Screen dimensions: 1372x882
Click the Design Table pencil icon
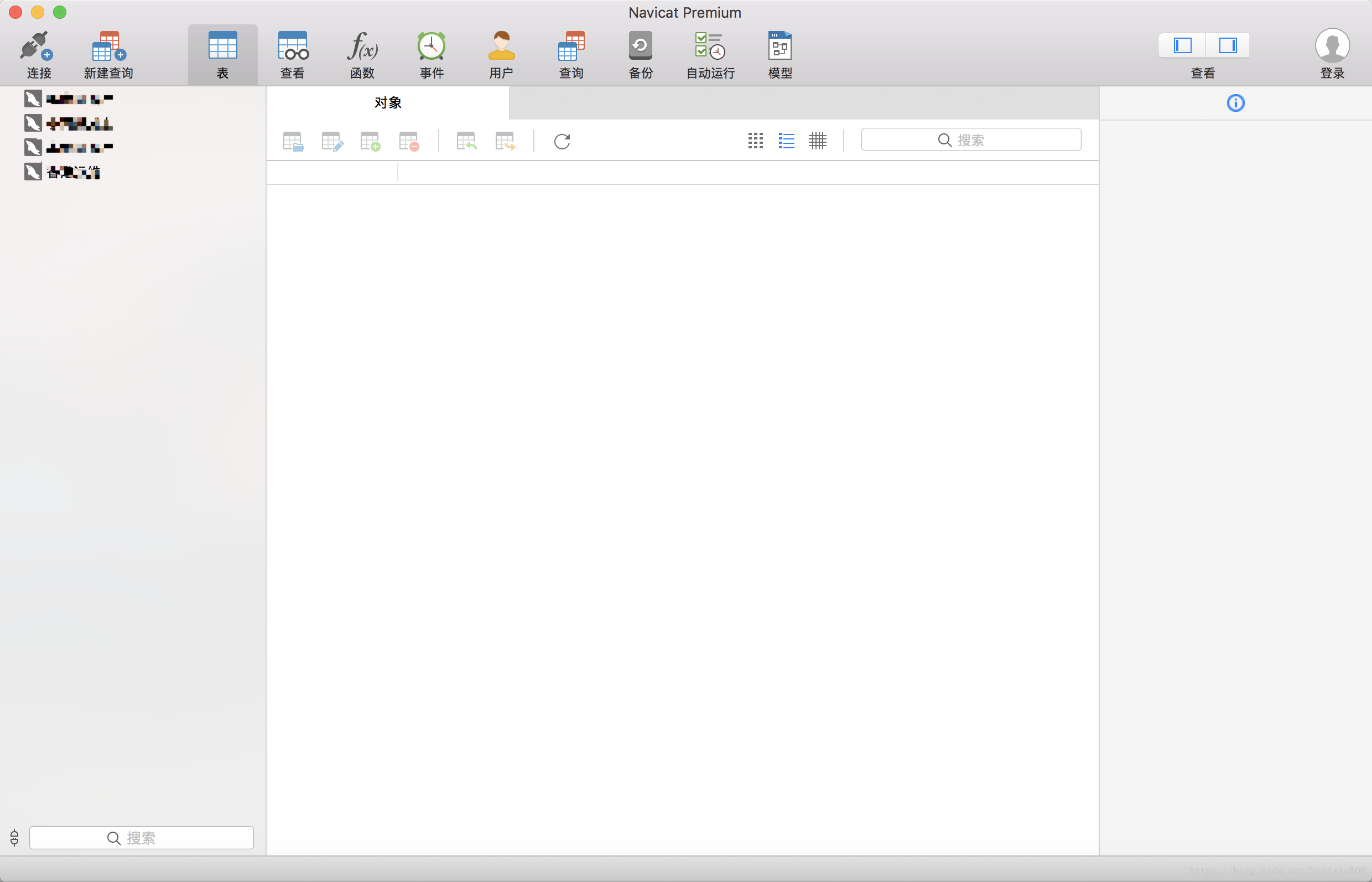(x=332, y=142)
